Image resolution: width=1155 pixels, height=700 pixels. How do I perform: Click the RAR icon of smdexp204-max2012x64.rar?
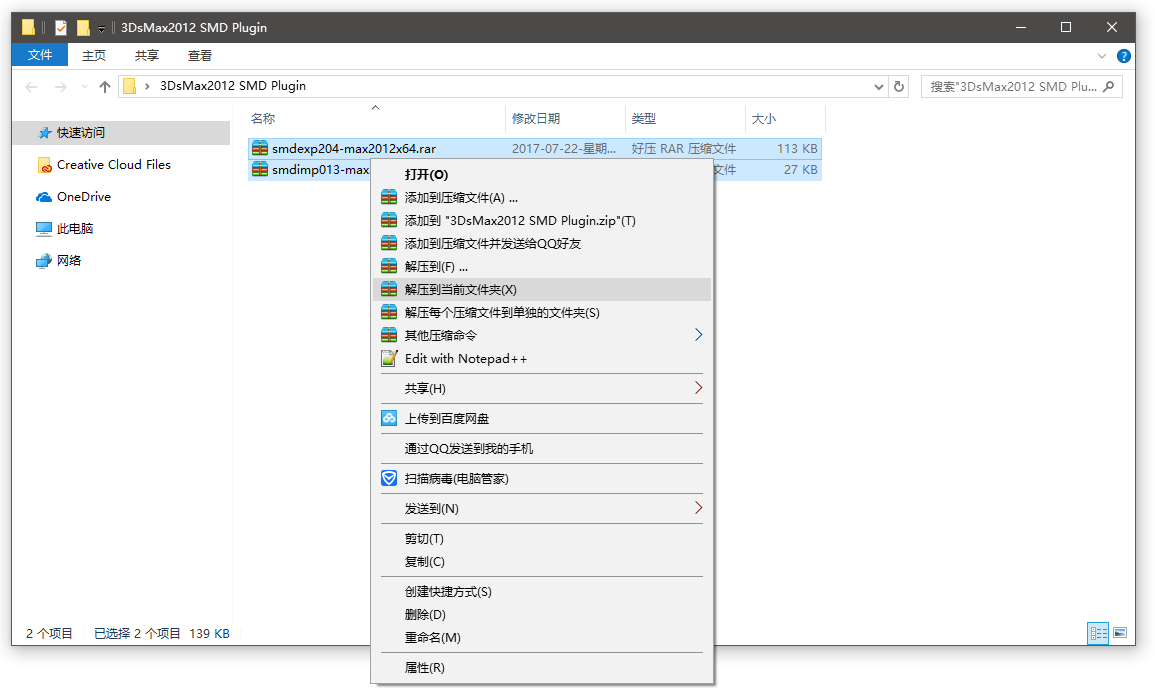coord(260,148)
